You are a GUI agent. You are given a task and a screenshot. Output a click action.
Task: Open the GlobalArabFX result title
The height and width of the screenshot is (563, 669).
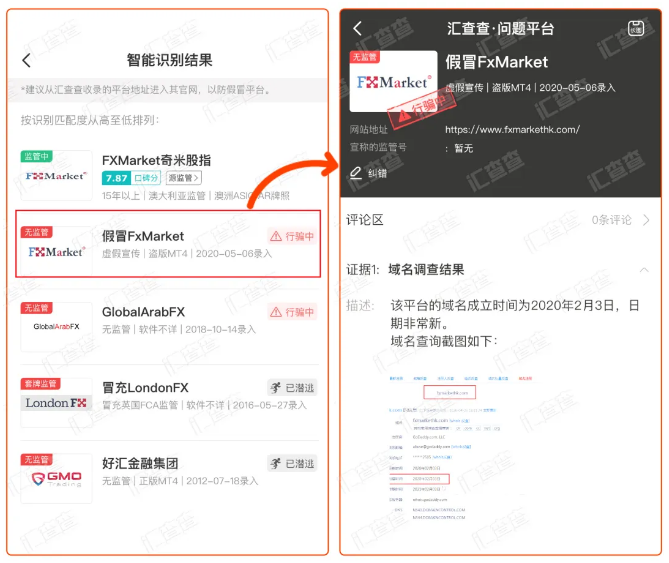[x=143, y=312]
